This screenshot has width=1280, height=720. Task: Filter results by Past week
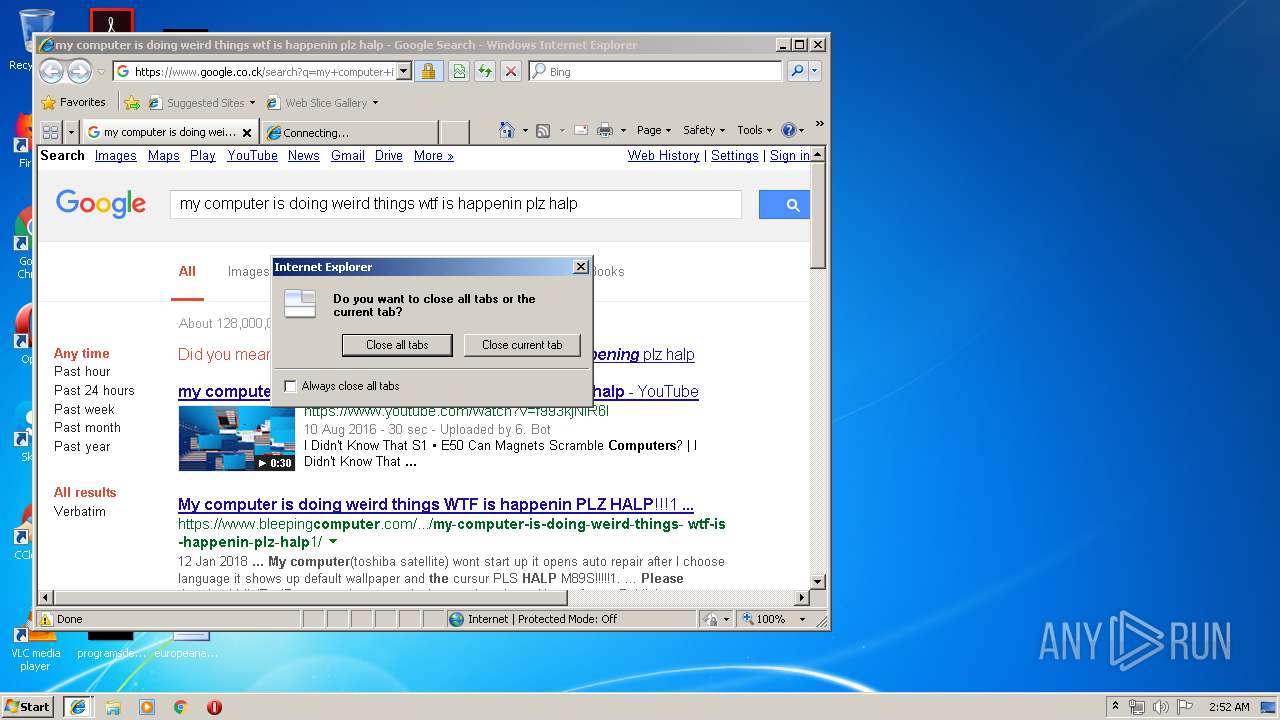pyautogui.click(x=84, y=409)
